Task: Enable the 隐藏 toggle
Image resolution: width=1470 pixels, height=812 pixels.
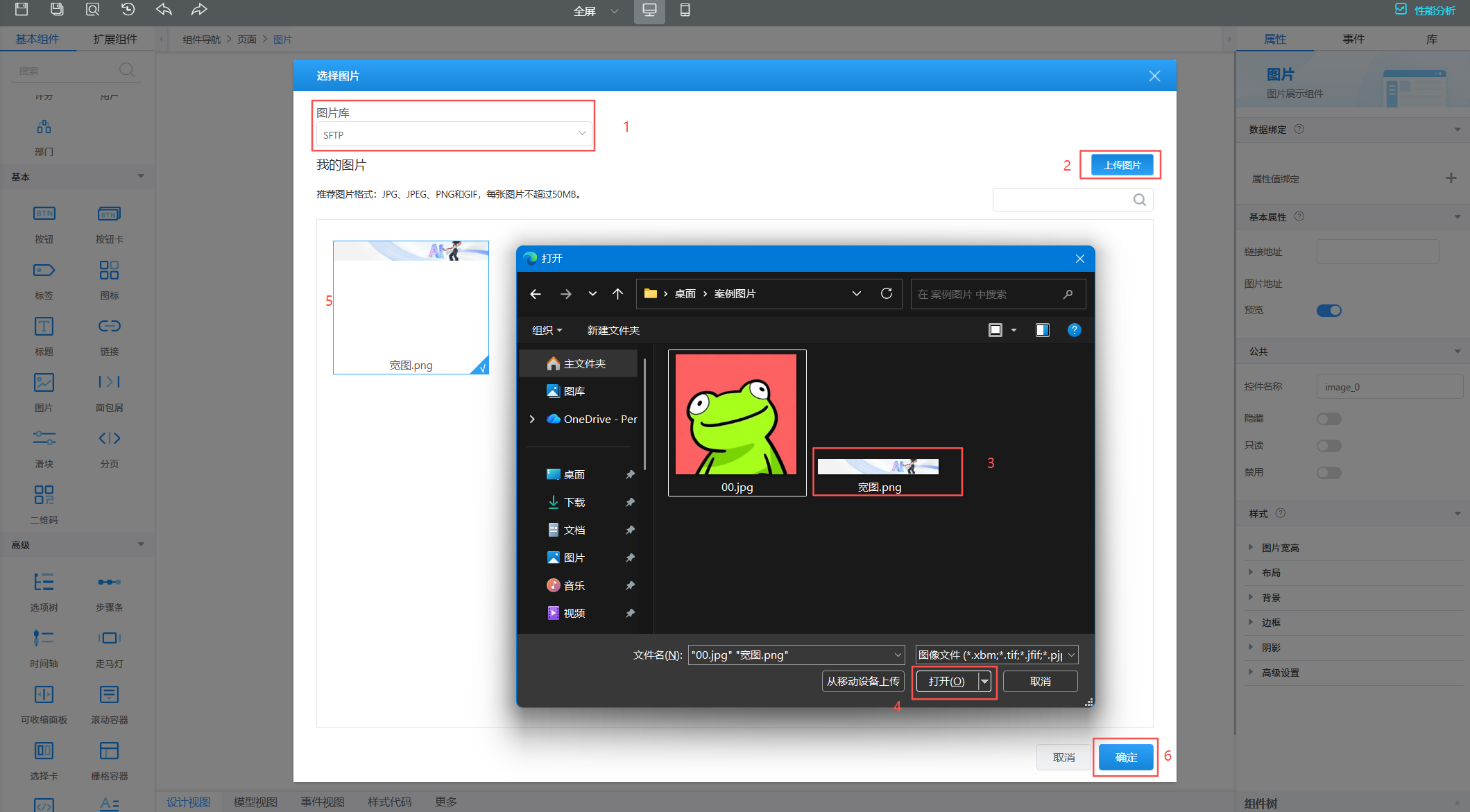Action: pos(1328,419)
